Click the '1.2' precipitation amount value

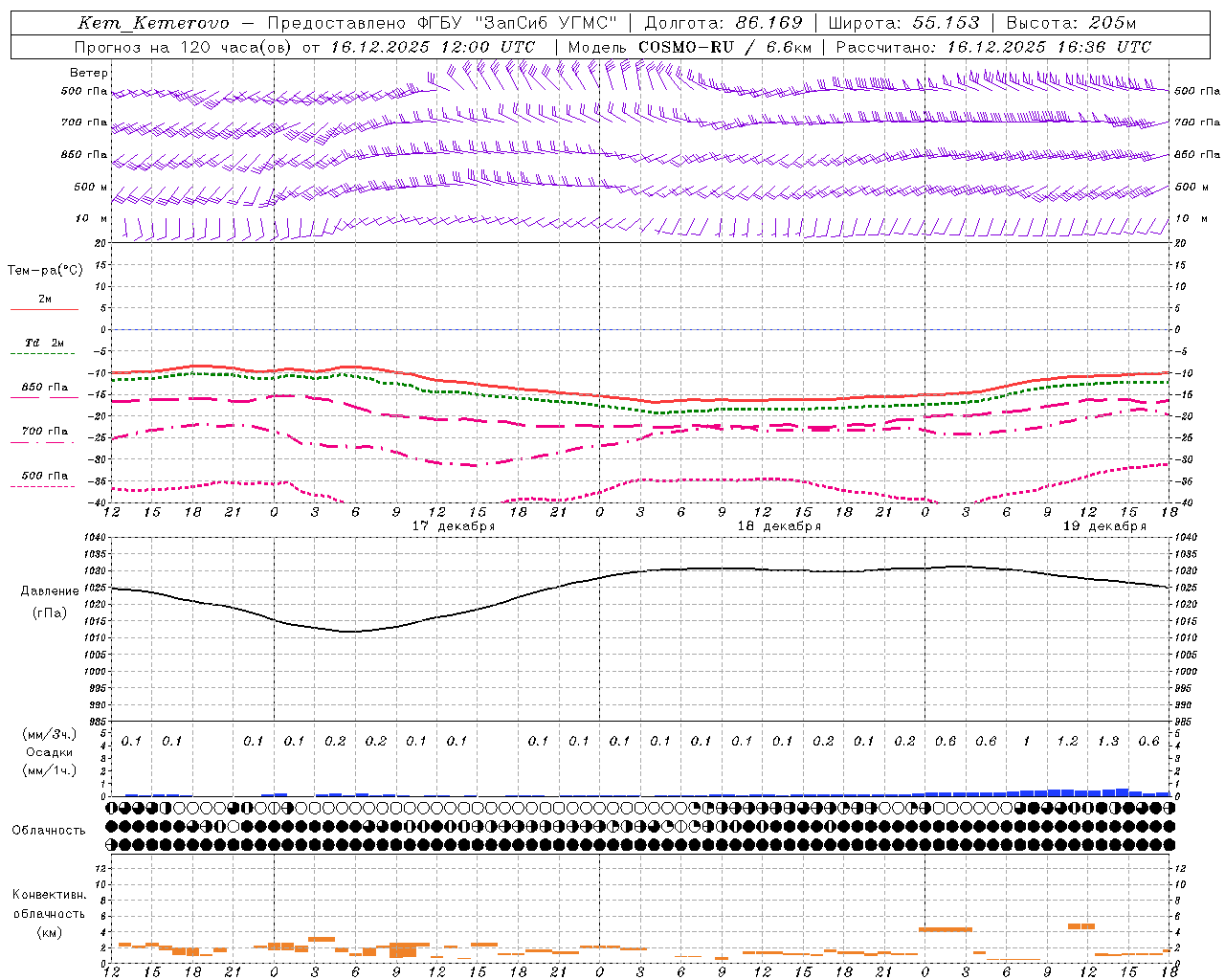coord(1067,742)
